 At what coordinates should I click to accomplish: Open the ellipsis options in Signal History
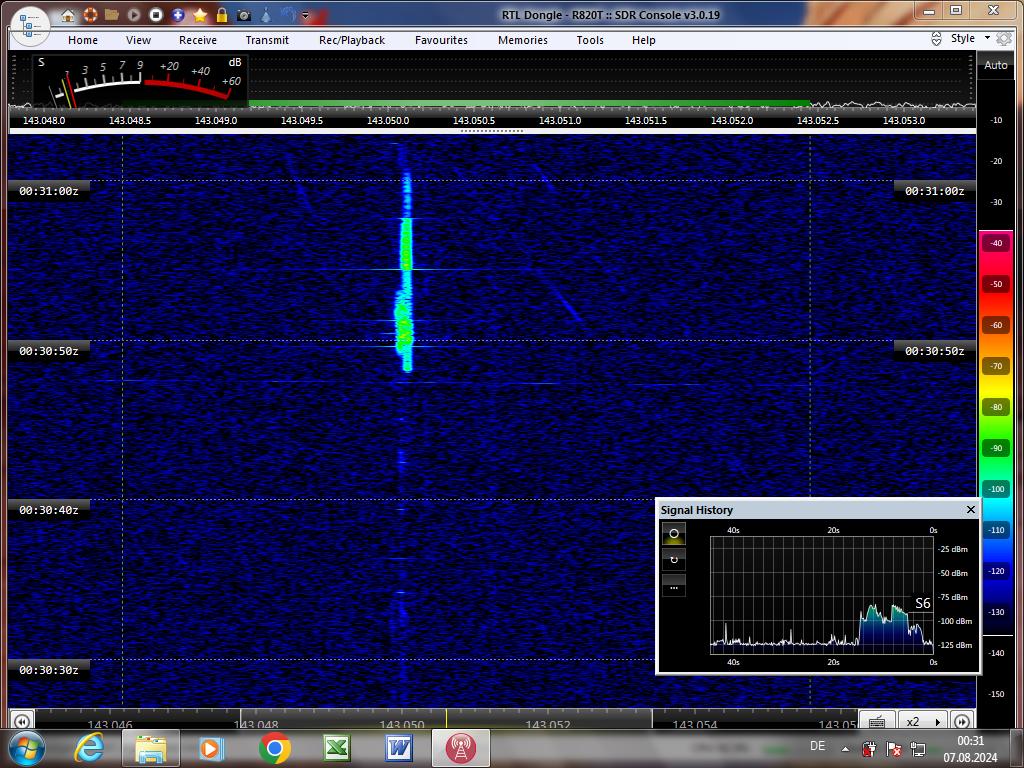pyautogui.click(x=674, y=586)
